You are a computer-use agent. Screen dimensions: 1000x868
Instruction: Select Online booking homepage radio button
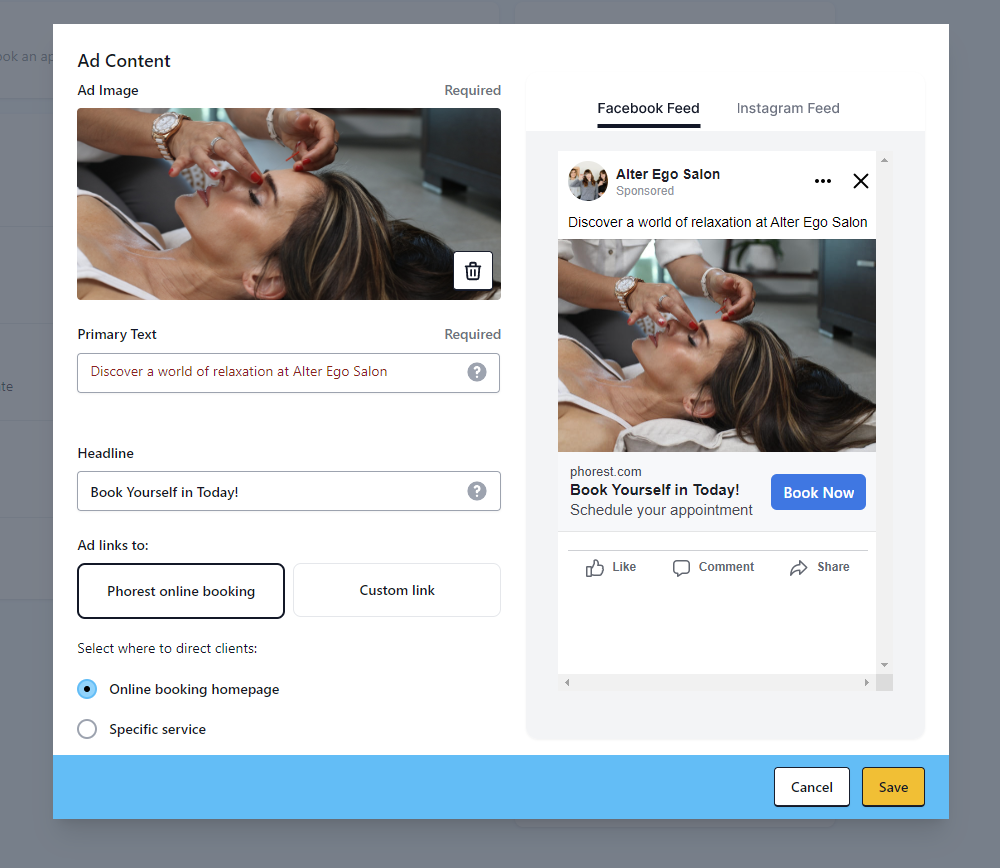[x=87, y=689]
